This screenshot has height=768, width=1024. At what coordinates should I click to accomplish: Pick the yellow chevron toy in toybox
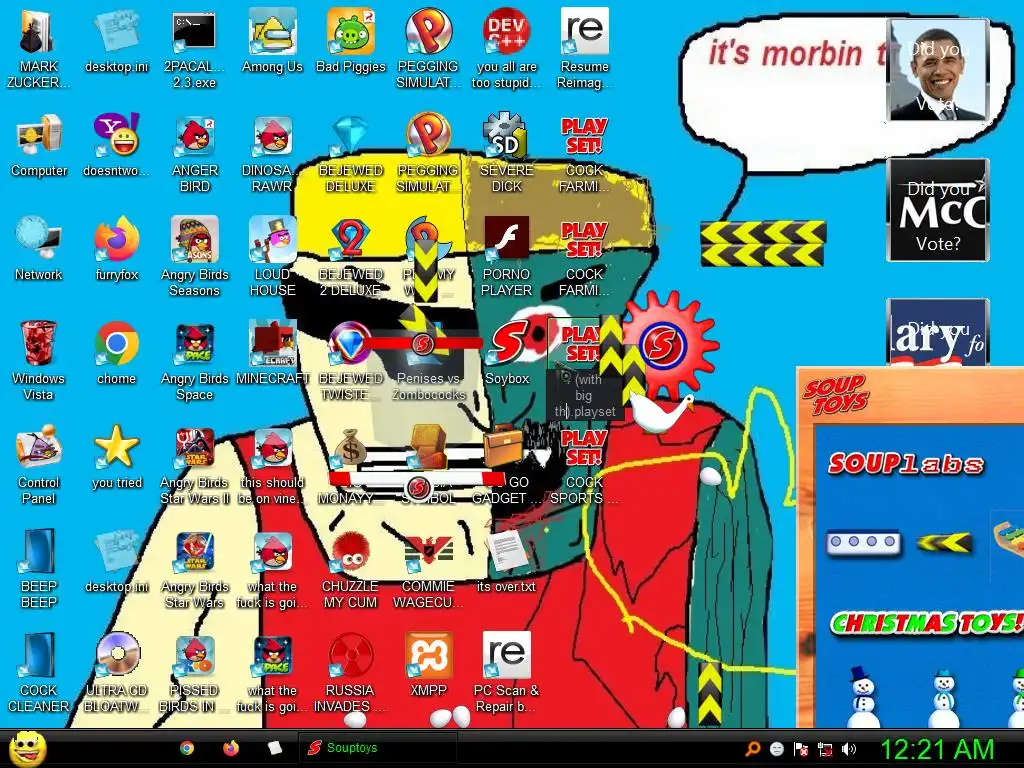coord(944,542)
